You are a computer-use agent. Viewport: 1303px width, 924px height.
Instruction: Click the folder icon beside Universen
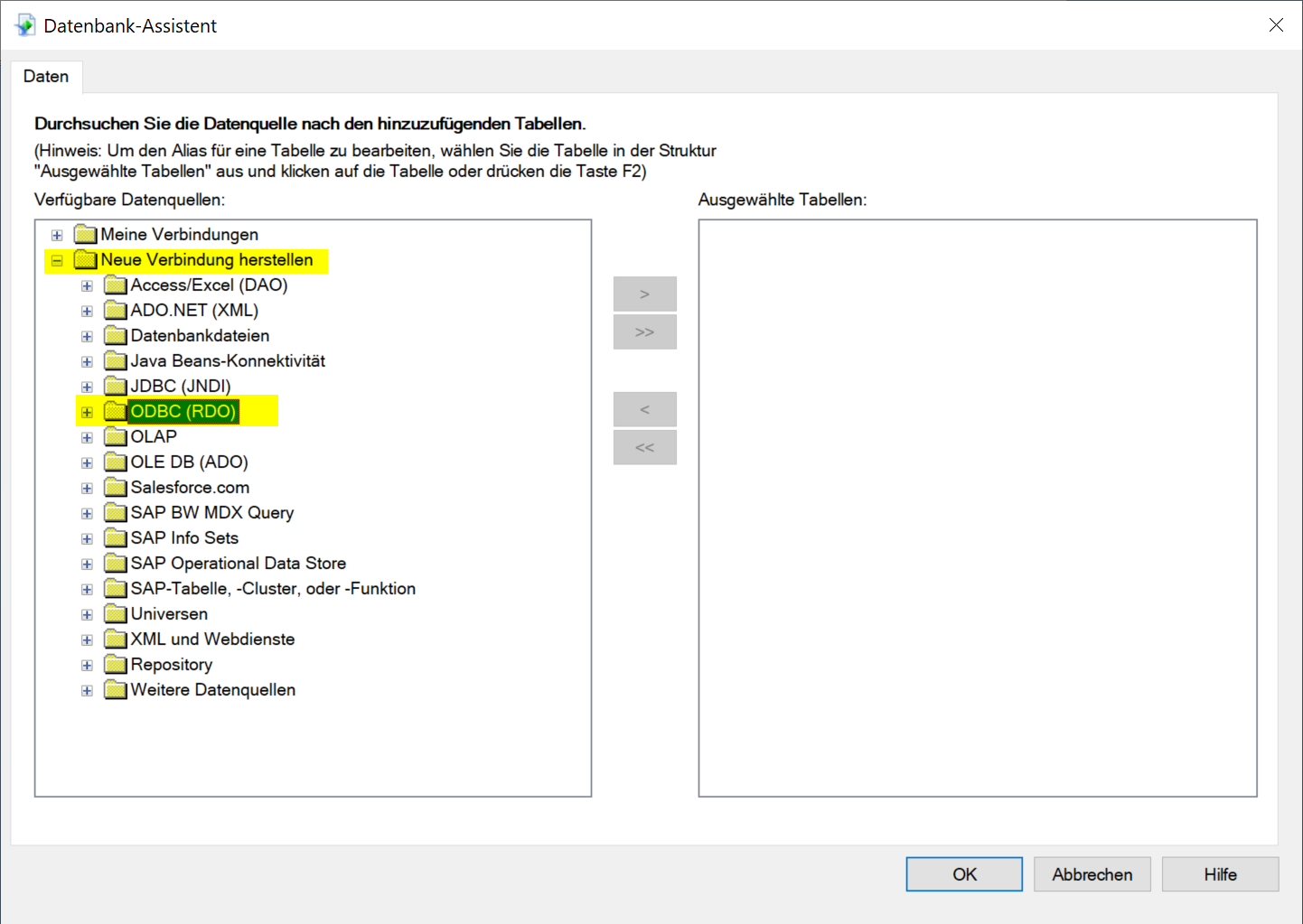(x=115, y=614)
